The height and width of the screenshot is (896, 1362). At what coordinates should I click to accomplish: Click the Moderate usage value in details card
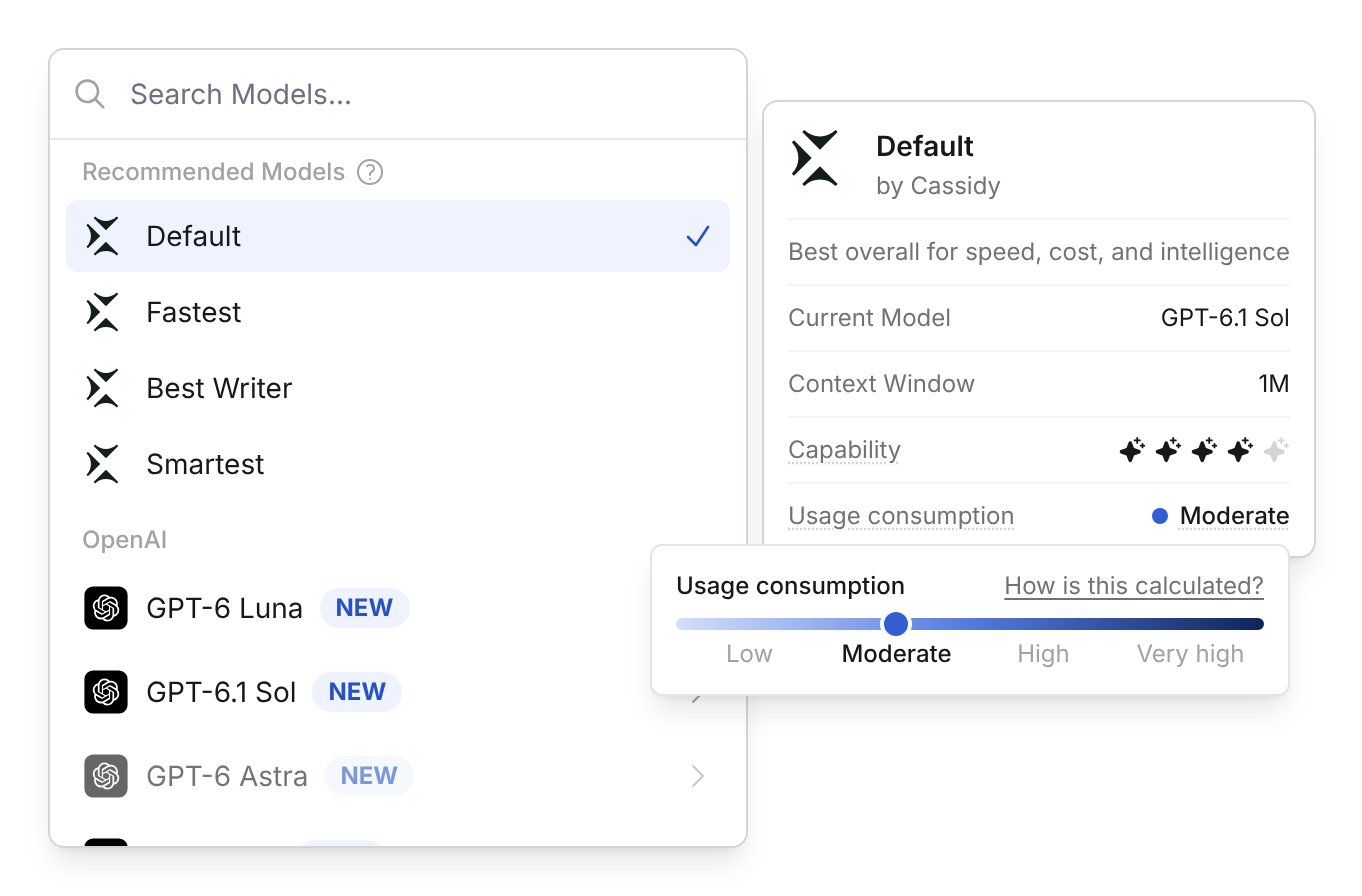click(1234, 516)
